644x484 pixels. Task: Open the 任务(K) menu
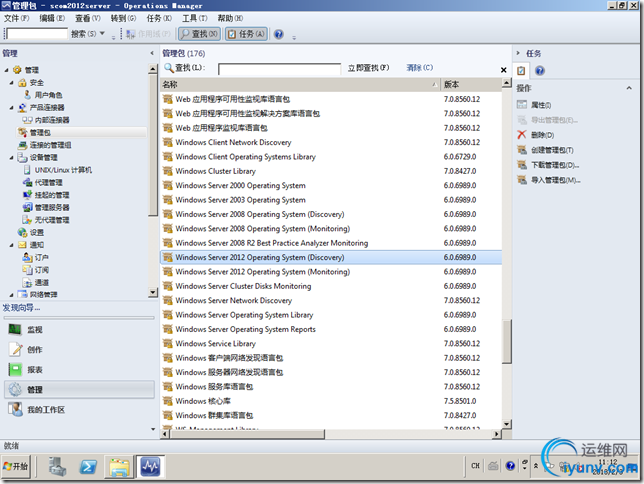point(159,18)
